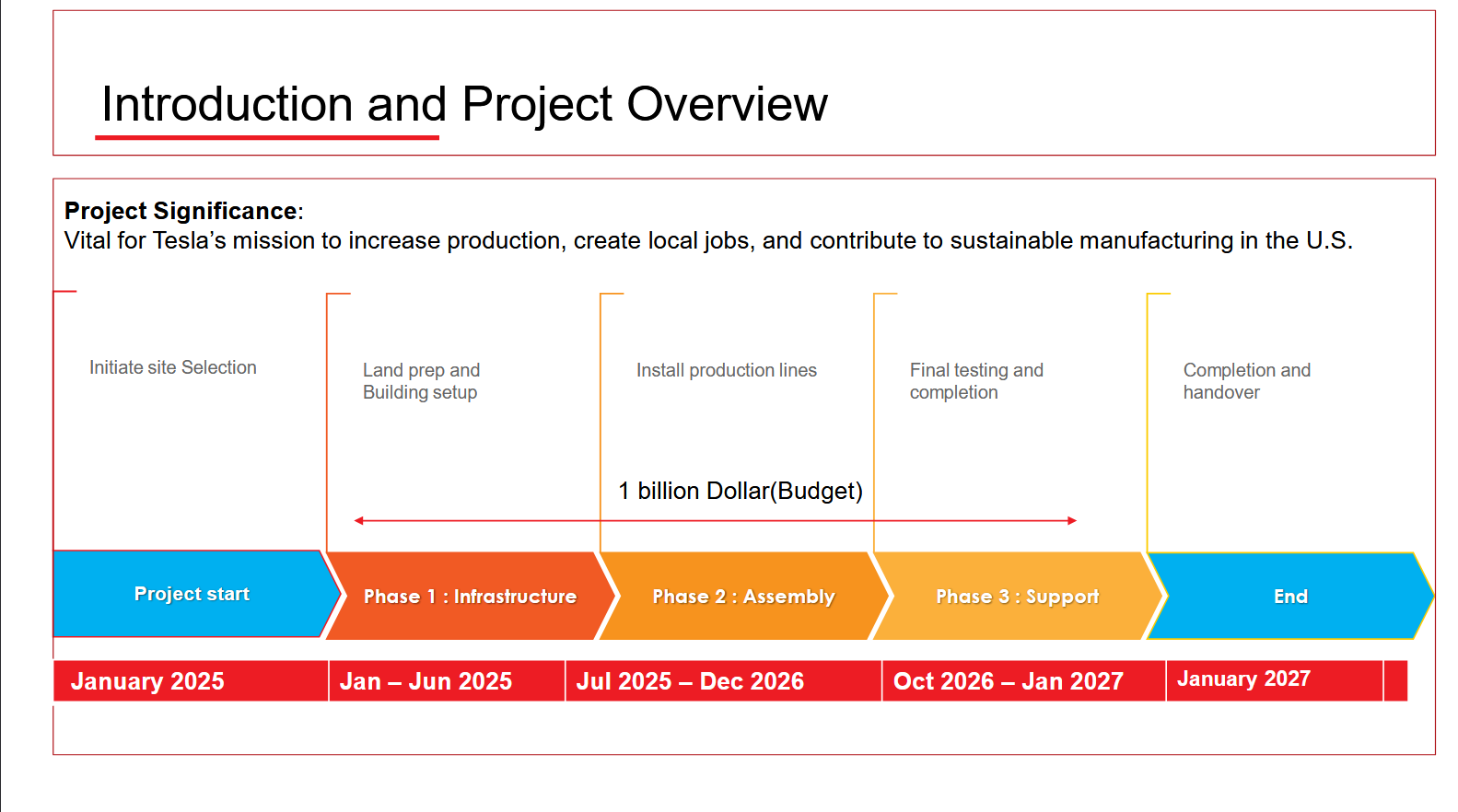Select the "1 billion Dollar(Budget)" label

pos(741,491)
